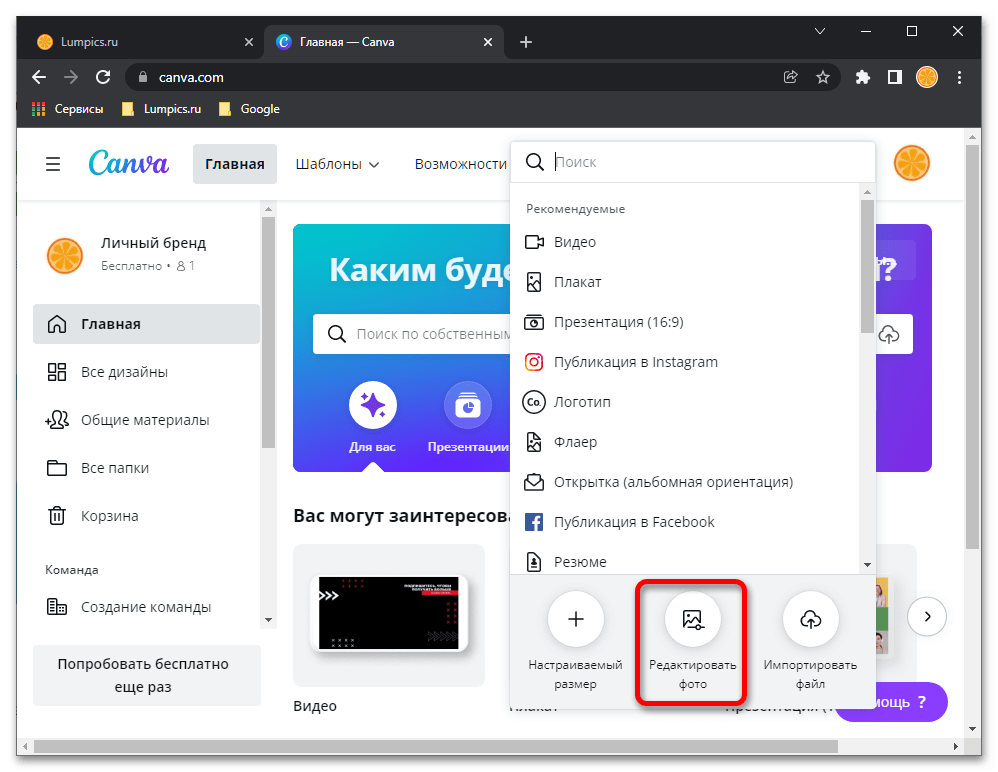
Task: Choose 'Логотип' in the recommended list
Action: pos(581,402)
